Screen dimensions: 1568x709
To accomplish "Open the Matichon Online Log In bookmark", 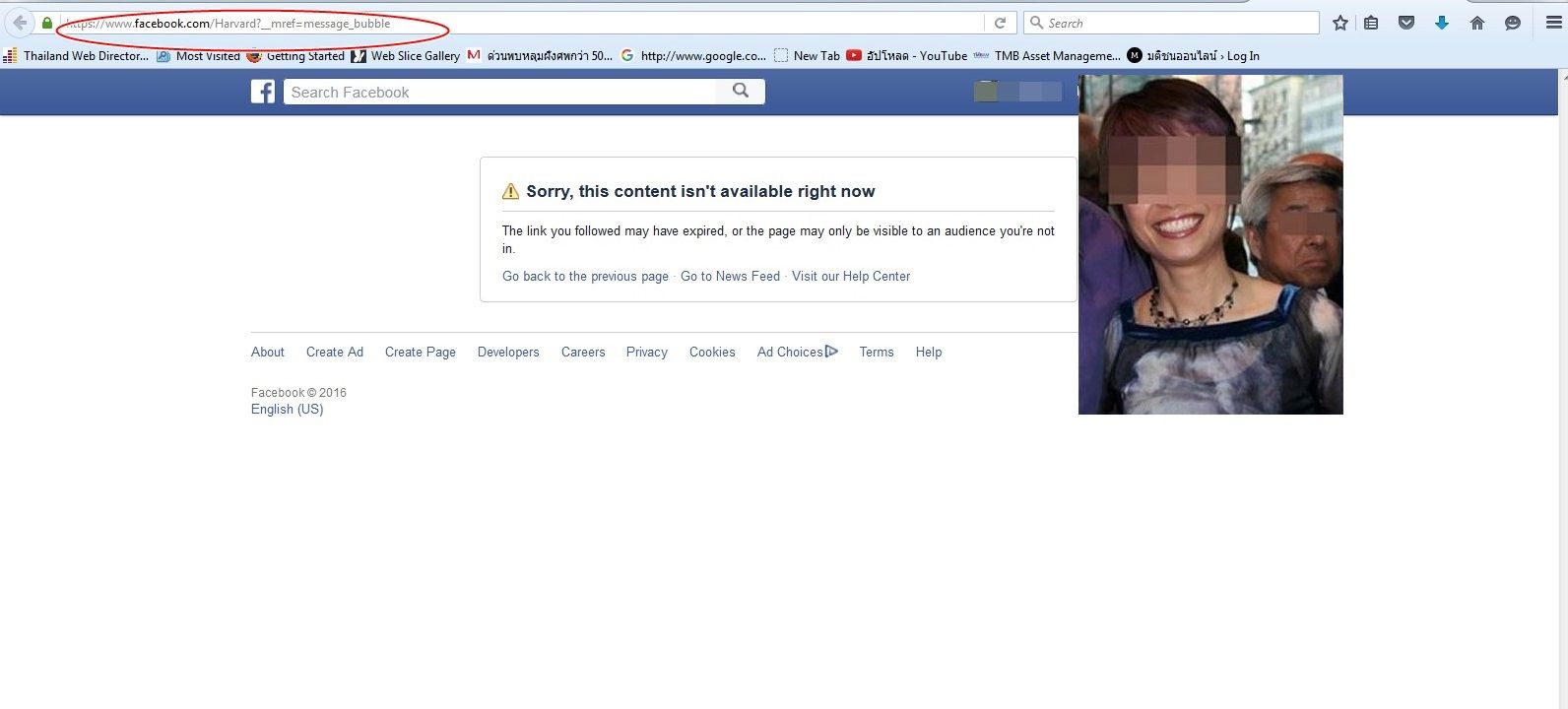I will pos(1193,56).
